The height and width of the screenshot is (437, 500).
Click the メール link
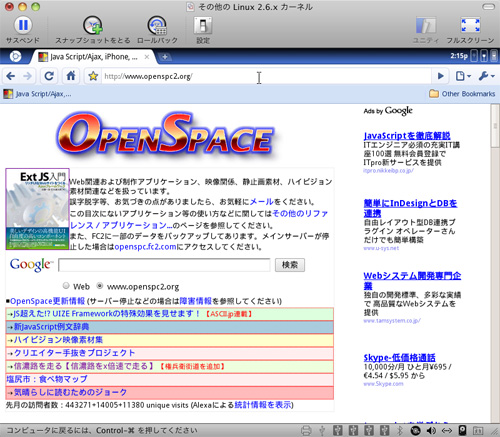(x=262, y=202)
